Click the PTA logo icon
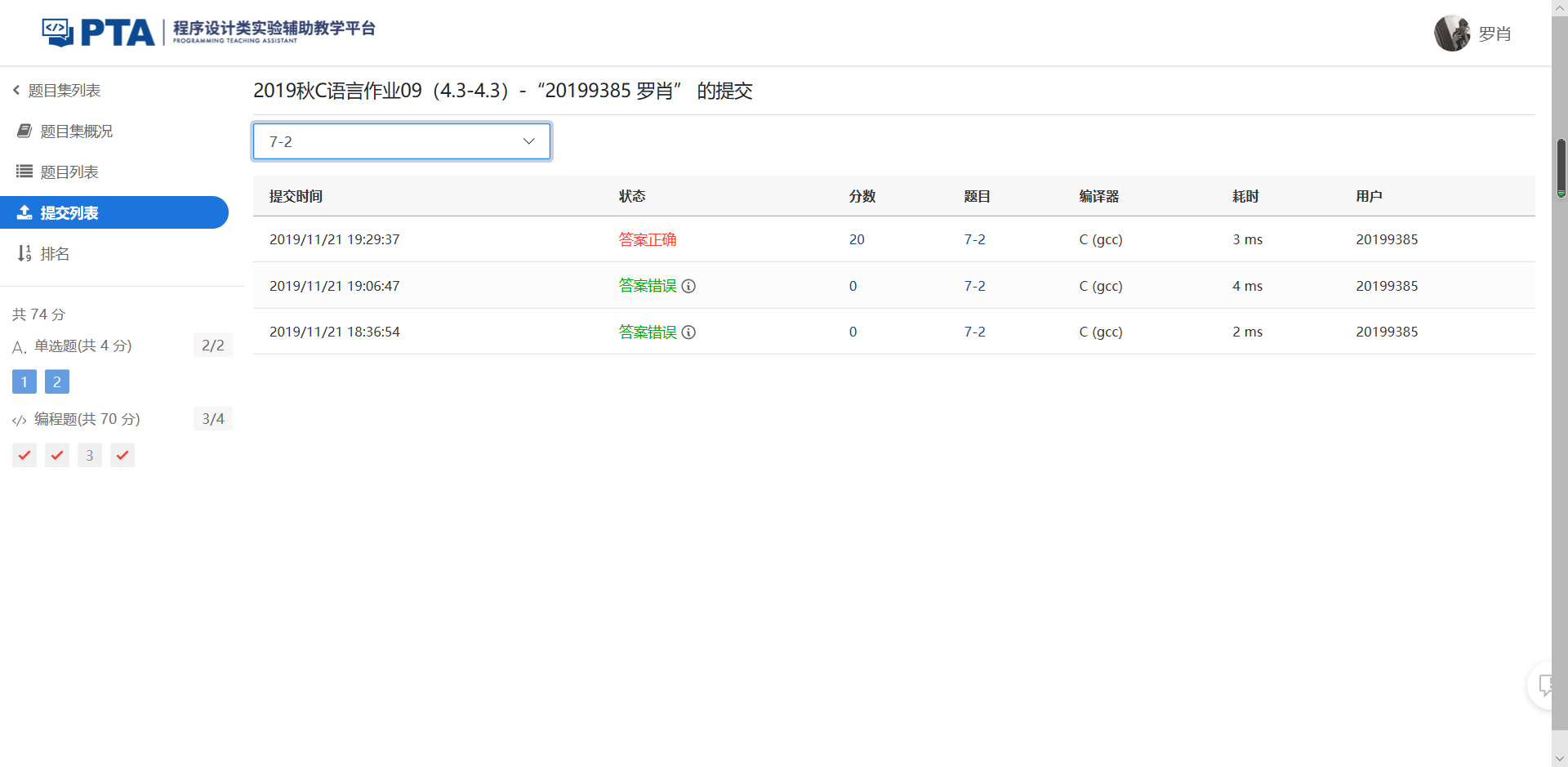1568x767 pixels. pyautogui.click(x=58, y=33)
